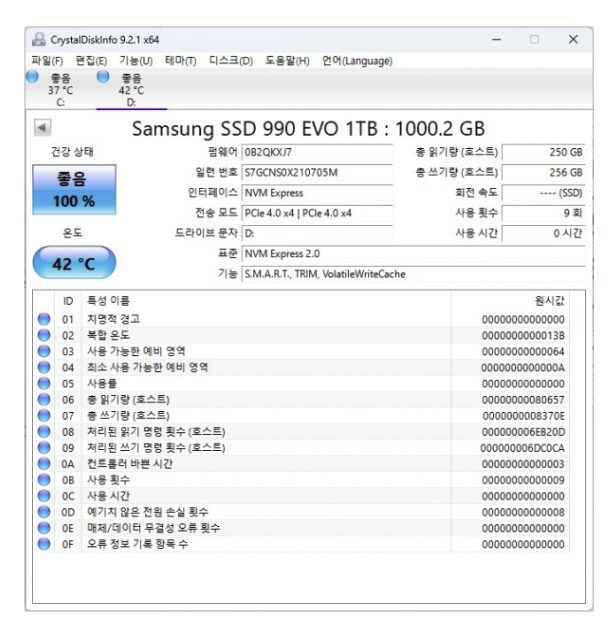Select the C: drive status orb
Viewport: 612px width, 627px height.
(32, 77)
